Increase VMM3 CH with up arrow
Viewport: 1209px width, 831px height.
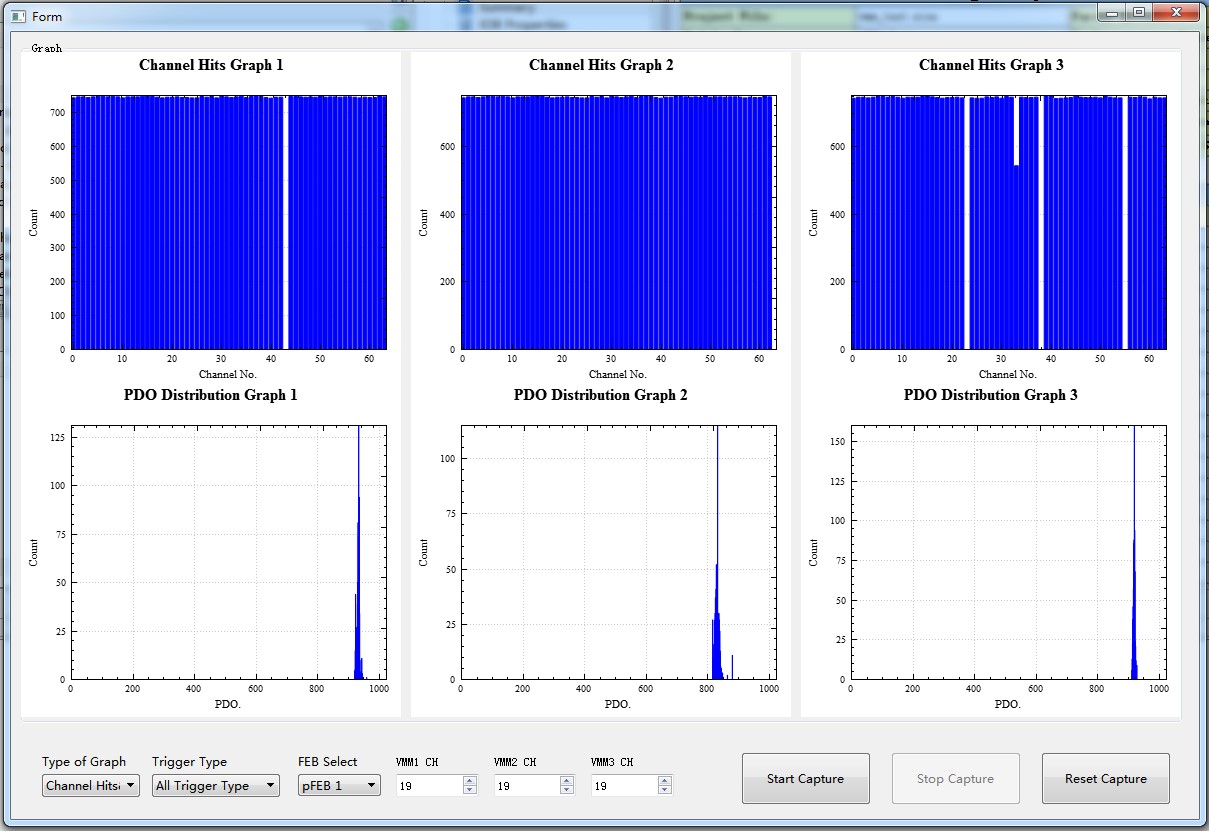point(665,781)
